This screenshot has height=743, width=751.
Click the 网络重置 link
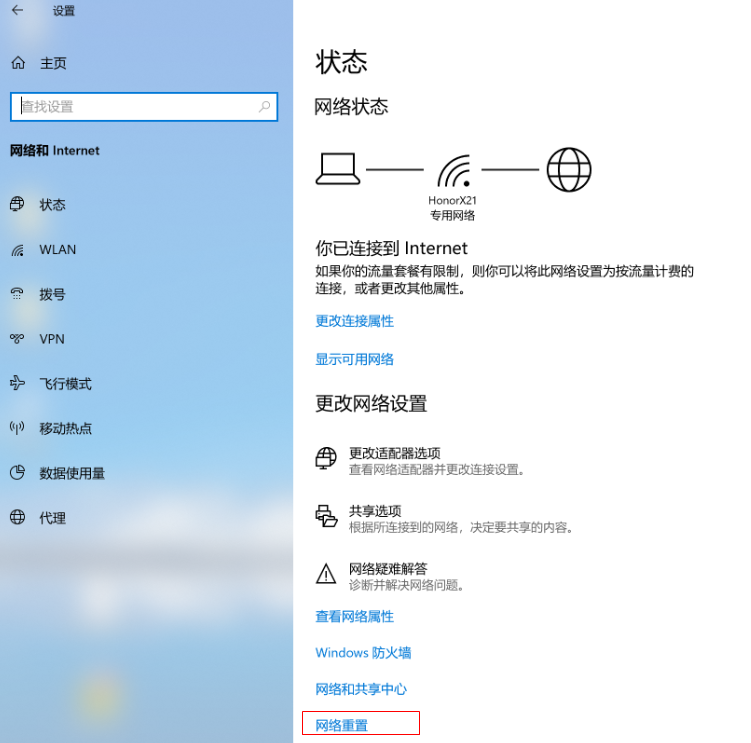pyautogui.click(x=342, y=725)
